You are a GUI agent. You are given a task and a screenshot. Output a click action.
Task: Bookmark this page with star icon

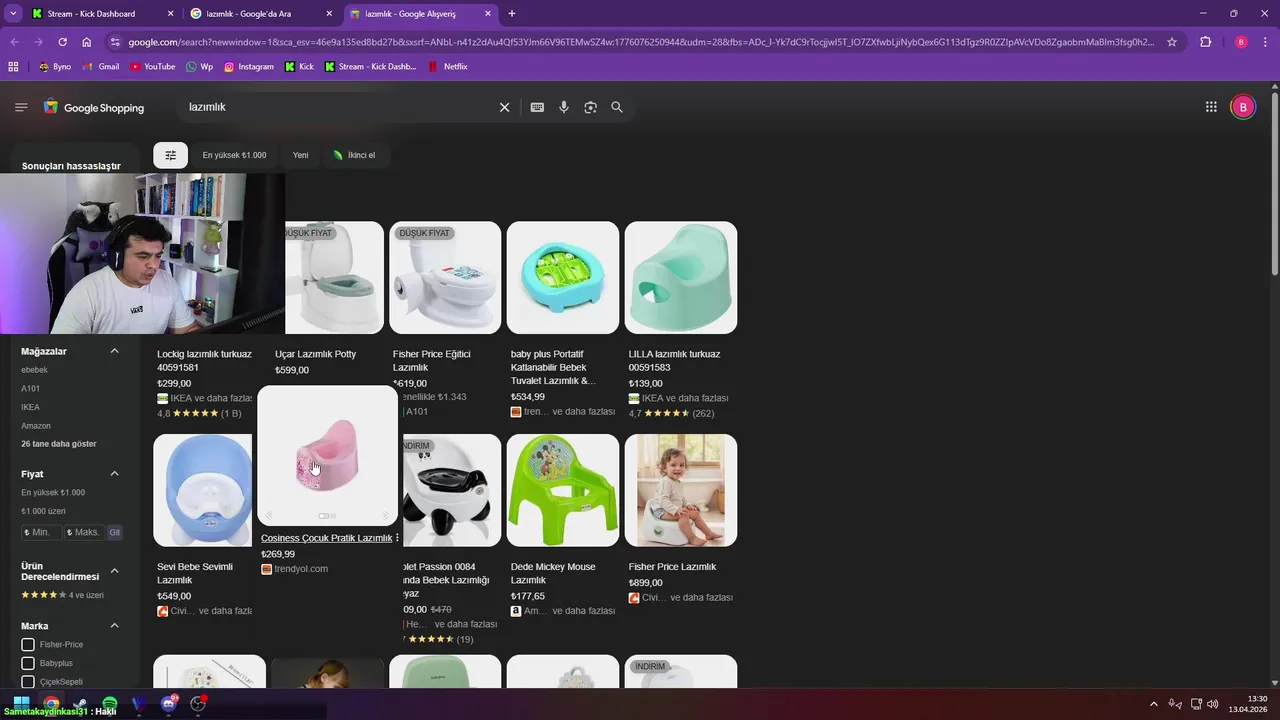tap(1172, 42)
